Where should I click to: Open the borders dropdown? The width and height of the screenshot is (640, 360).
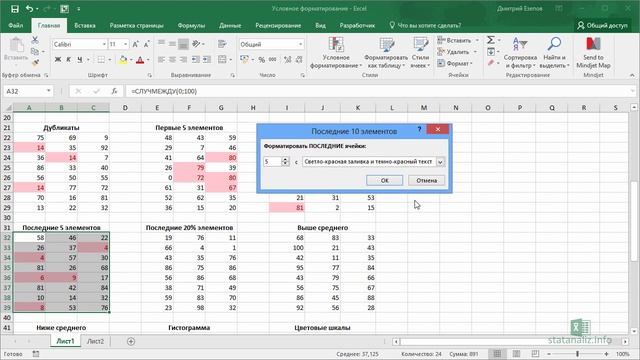pos(109,60)
